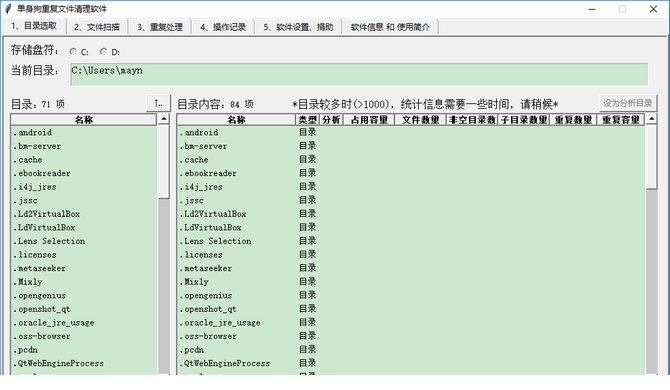670x390 pixels.
Task: Select .oss-browser row in right content table
Action: [411, 336]
